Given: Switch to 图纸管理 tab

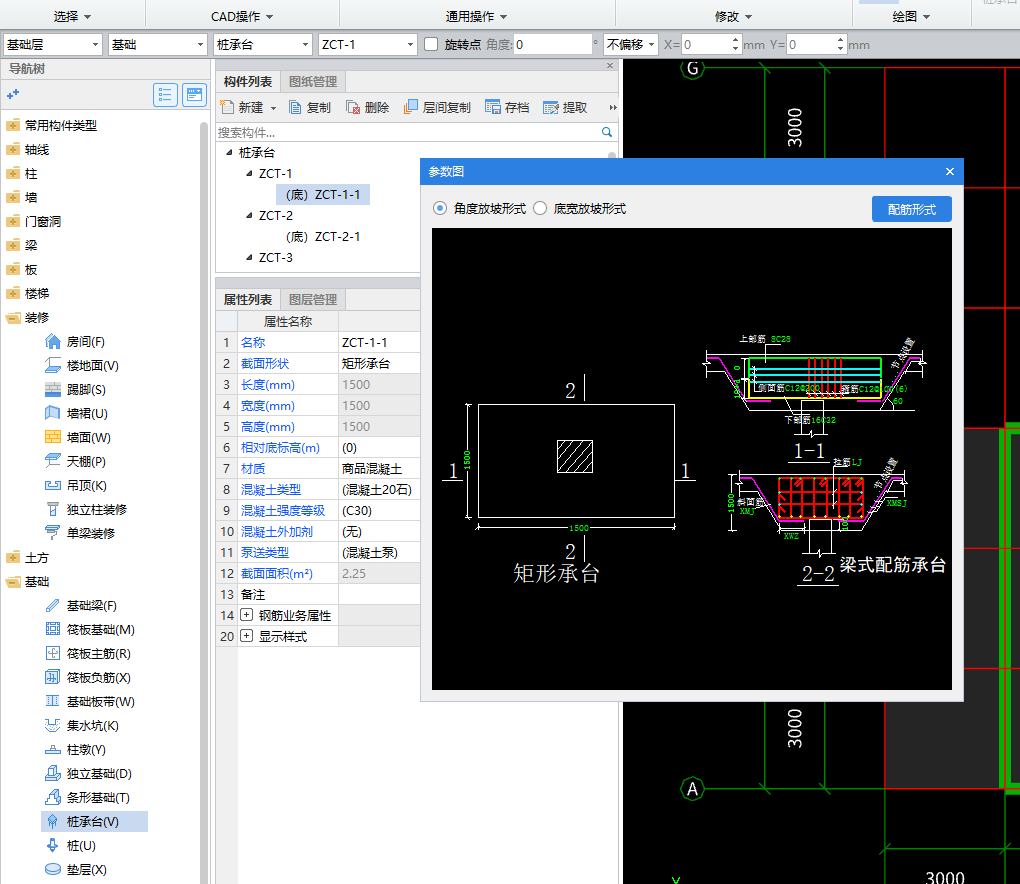Looking at the screenshot, I should [313, 81].
